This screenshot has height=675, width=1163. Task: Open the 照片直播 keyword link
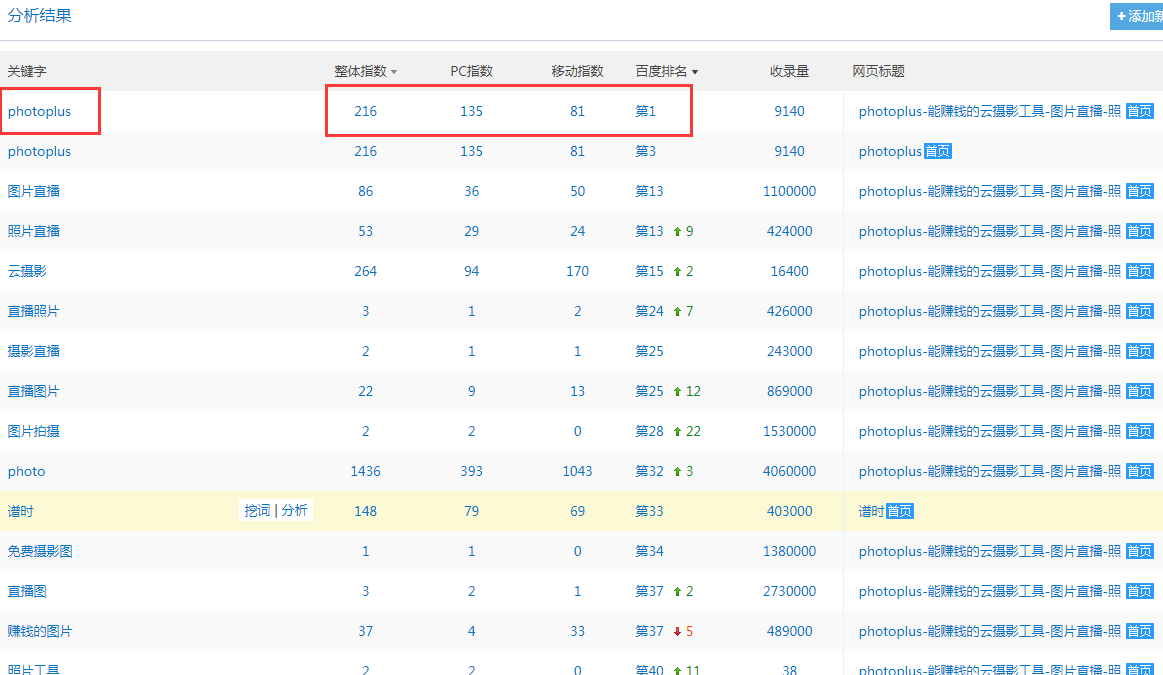(x=33, y=231)
